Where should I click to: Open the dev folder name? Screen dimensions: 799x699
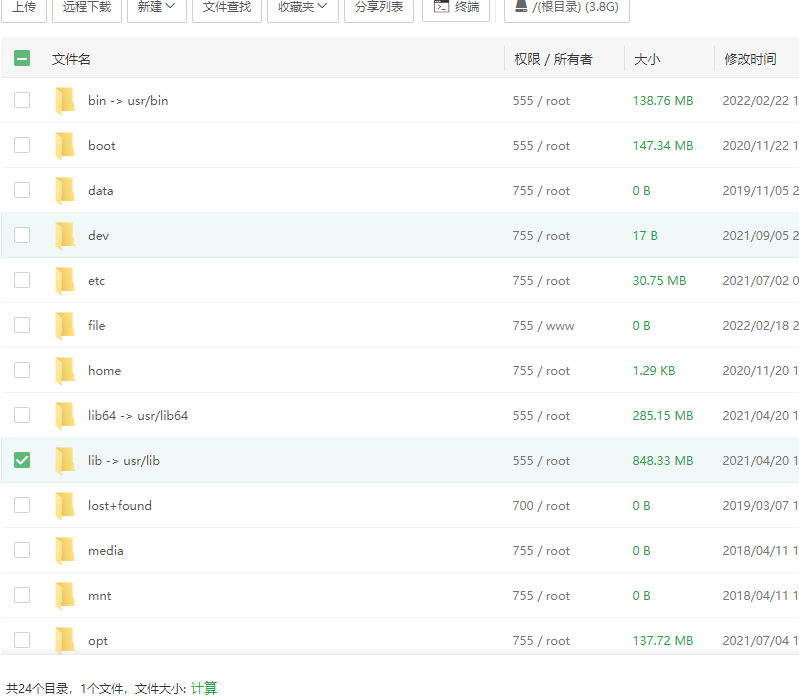(x=98, y=235)
